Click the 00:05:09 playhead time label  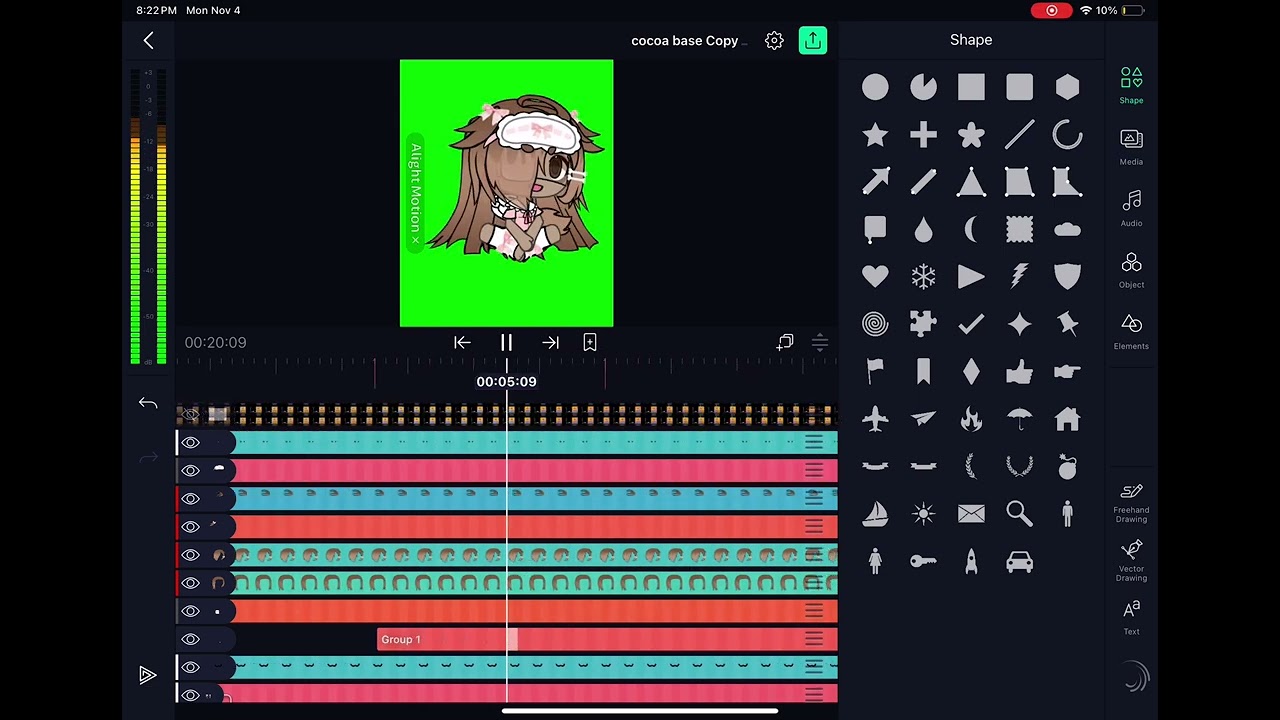click(x=506, y=381)
